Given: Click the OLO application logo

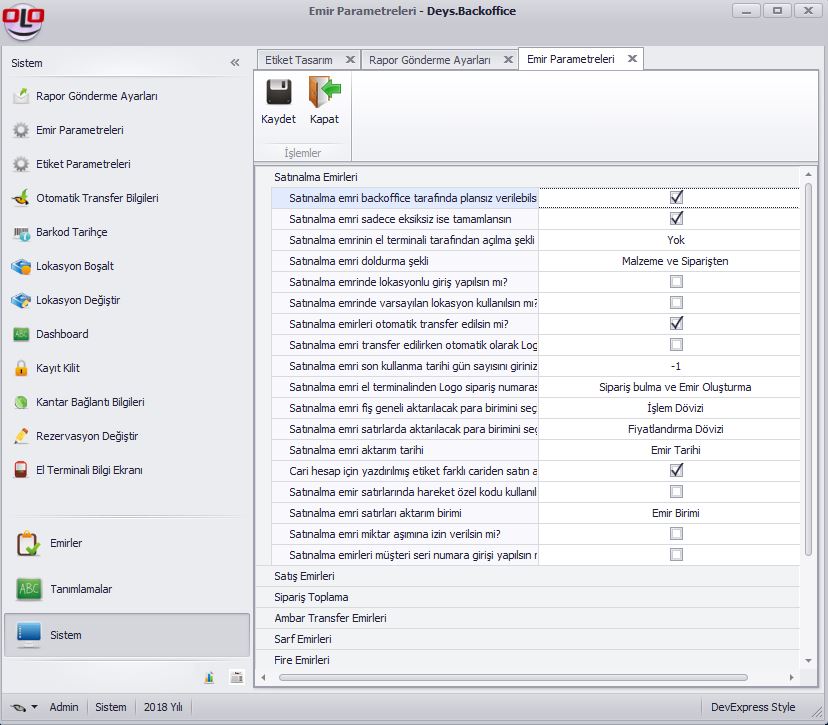Looking at the screenshot, I should coord(23,22).
